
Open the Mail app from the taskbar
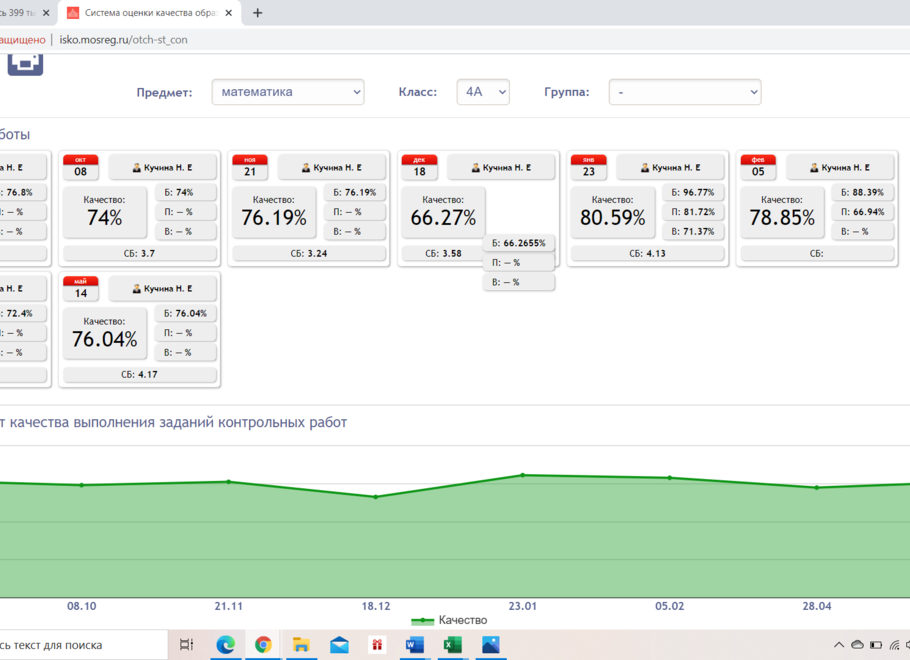click(339, 645)
